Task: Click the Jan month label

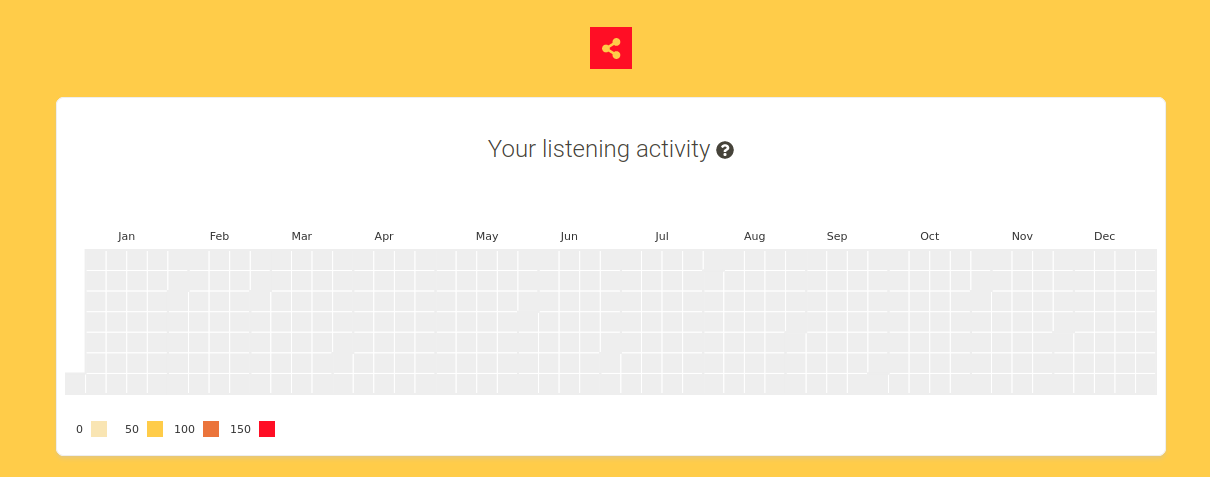Action: coord(126,237)
